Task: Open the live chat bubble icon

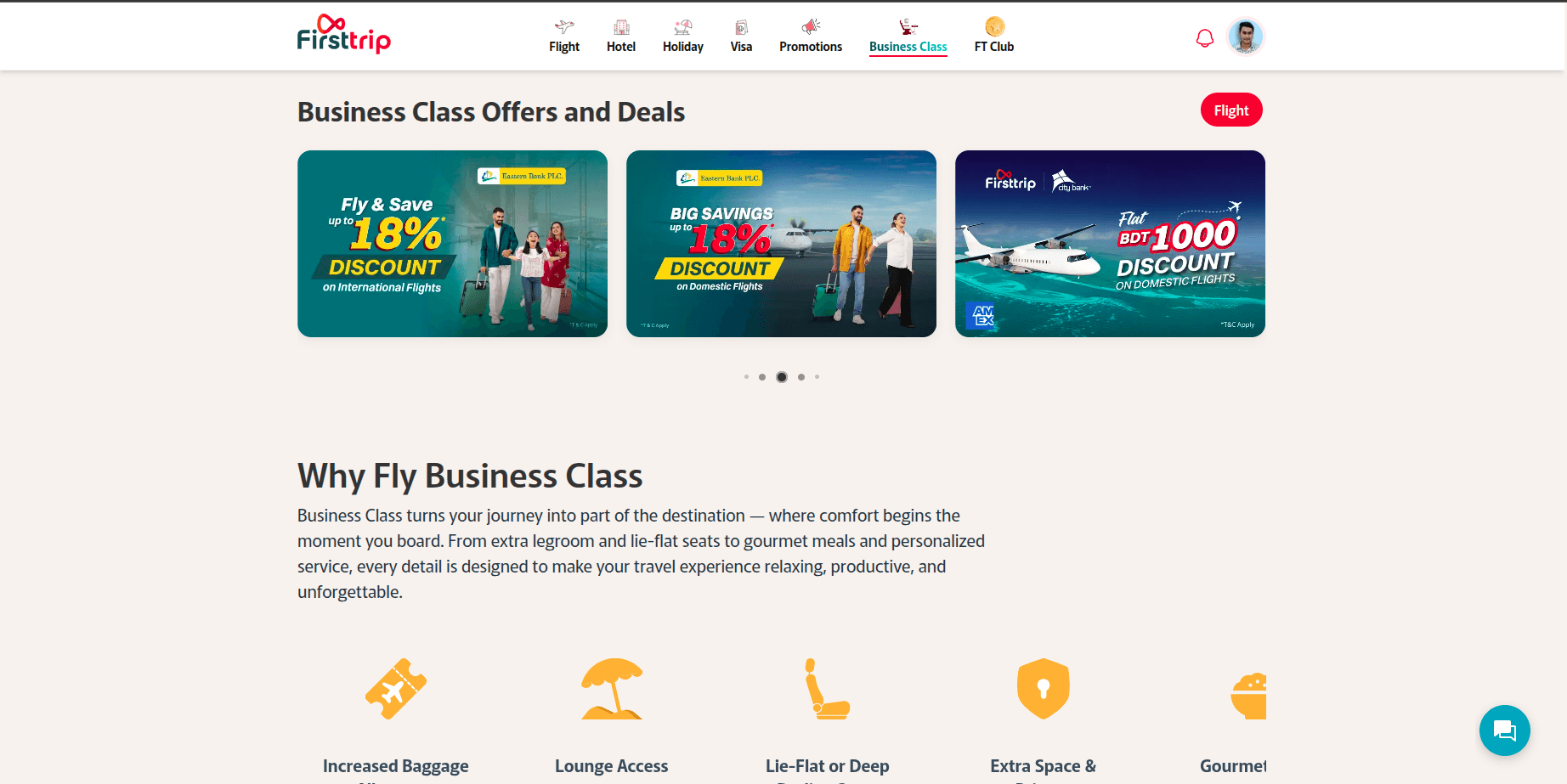Action: pos(1504,730)
